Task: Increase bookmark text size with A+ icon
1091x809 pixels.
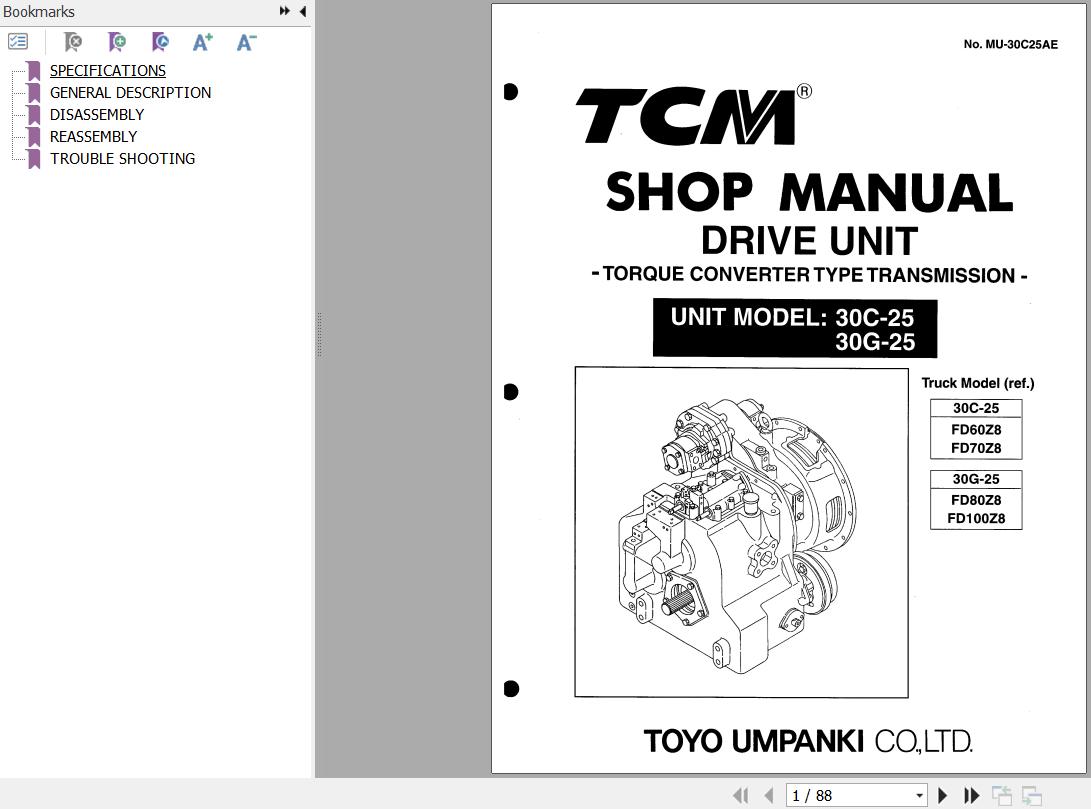Action: click(202, 42)
